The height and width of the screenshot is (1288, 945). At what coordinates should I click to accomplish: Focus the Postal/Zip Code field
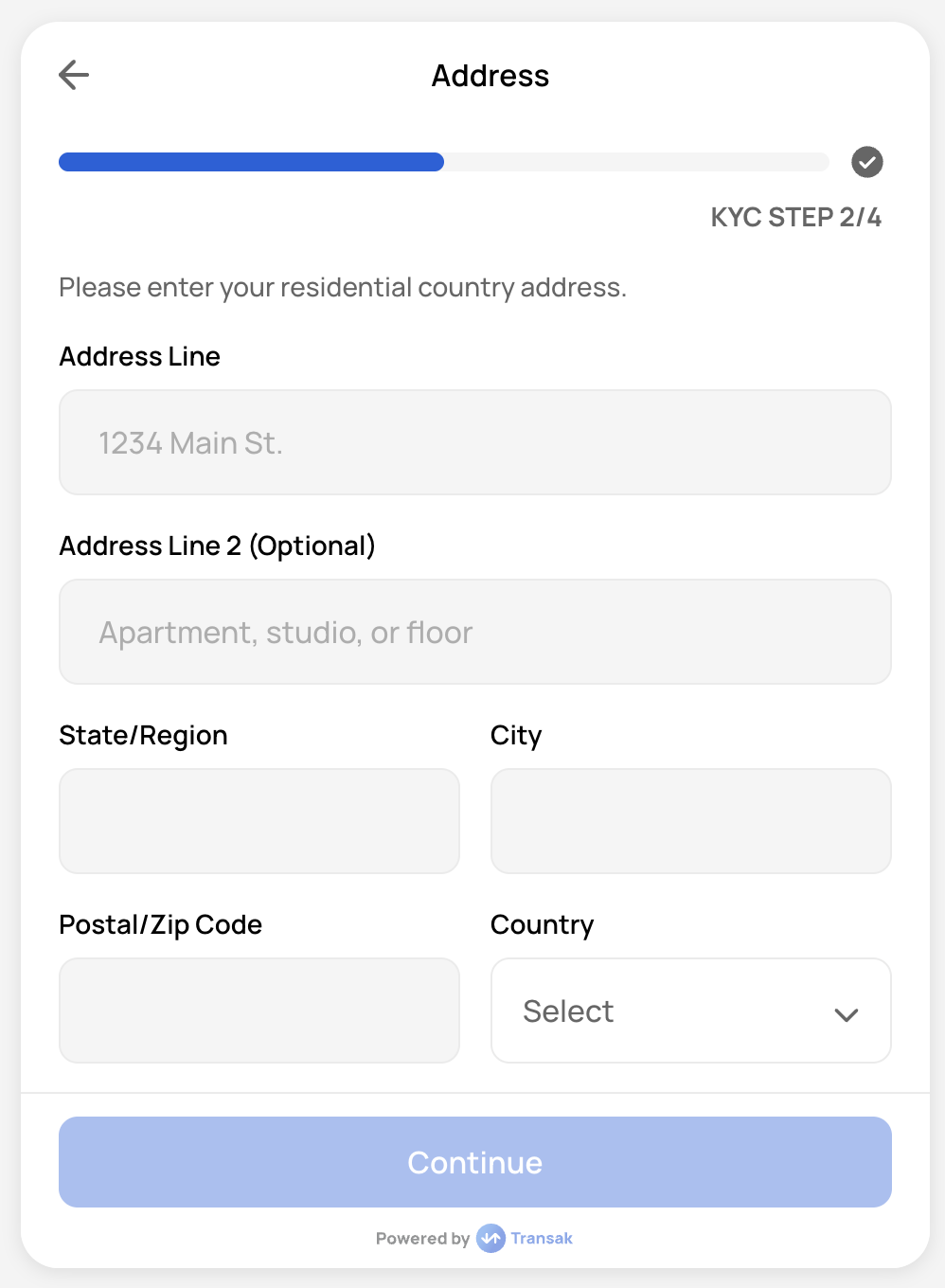[x=259, y=1011]
